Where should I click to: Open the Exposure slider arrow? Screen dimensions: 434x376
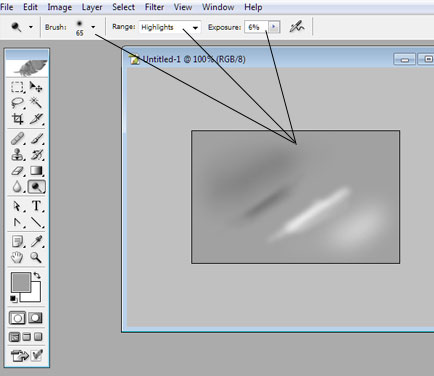274,27
